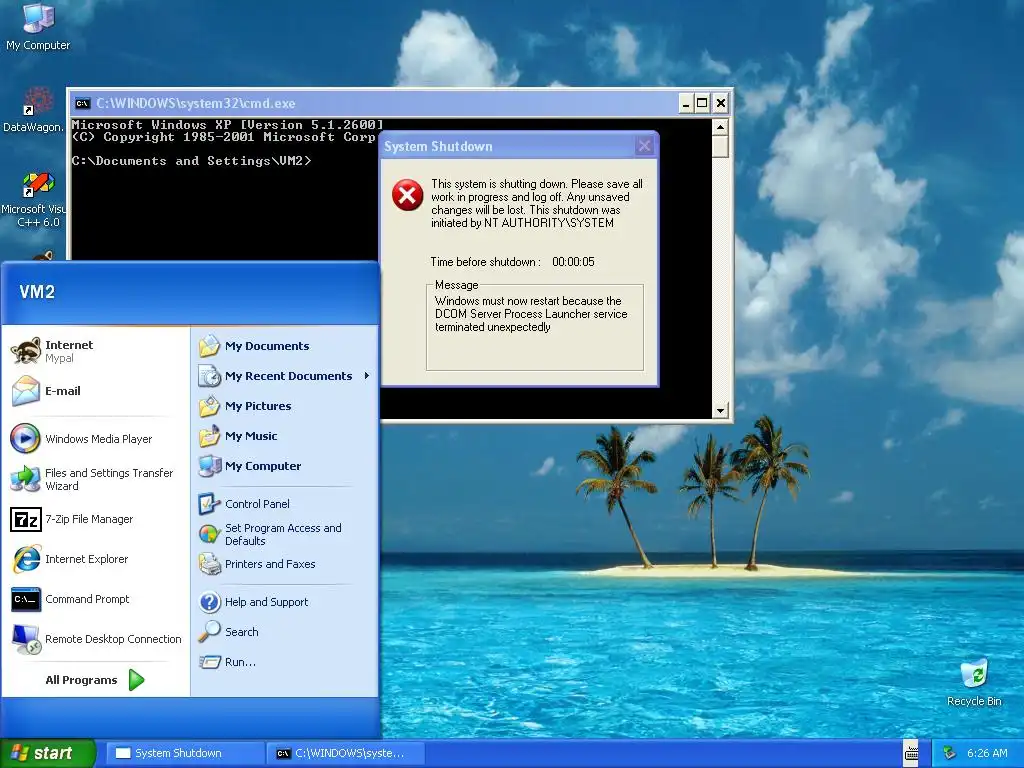Image resolution: width=1024 pixels, height=768 pixels.
Task: Expand All Programs list
Action: point(95,680)
